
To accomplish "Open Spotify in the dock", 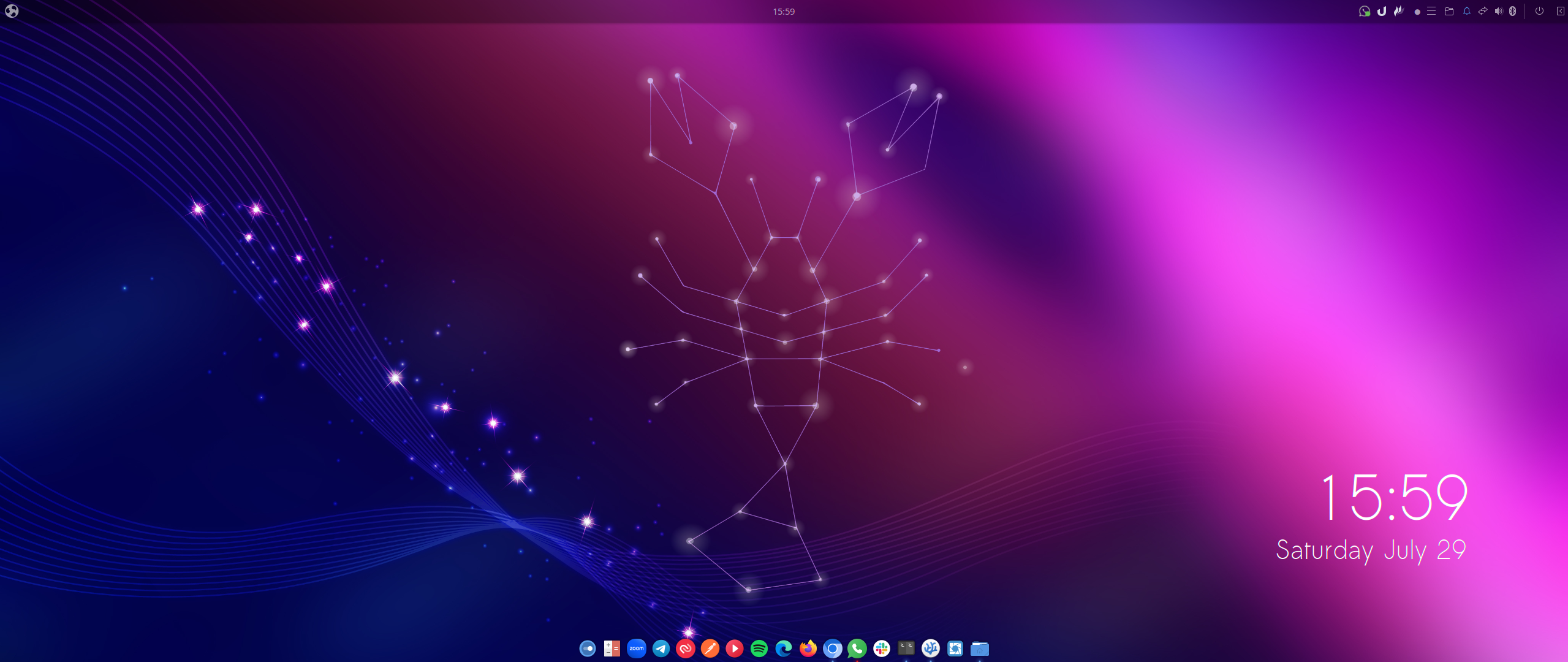I will pos(759,649).
